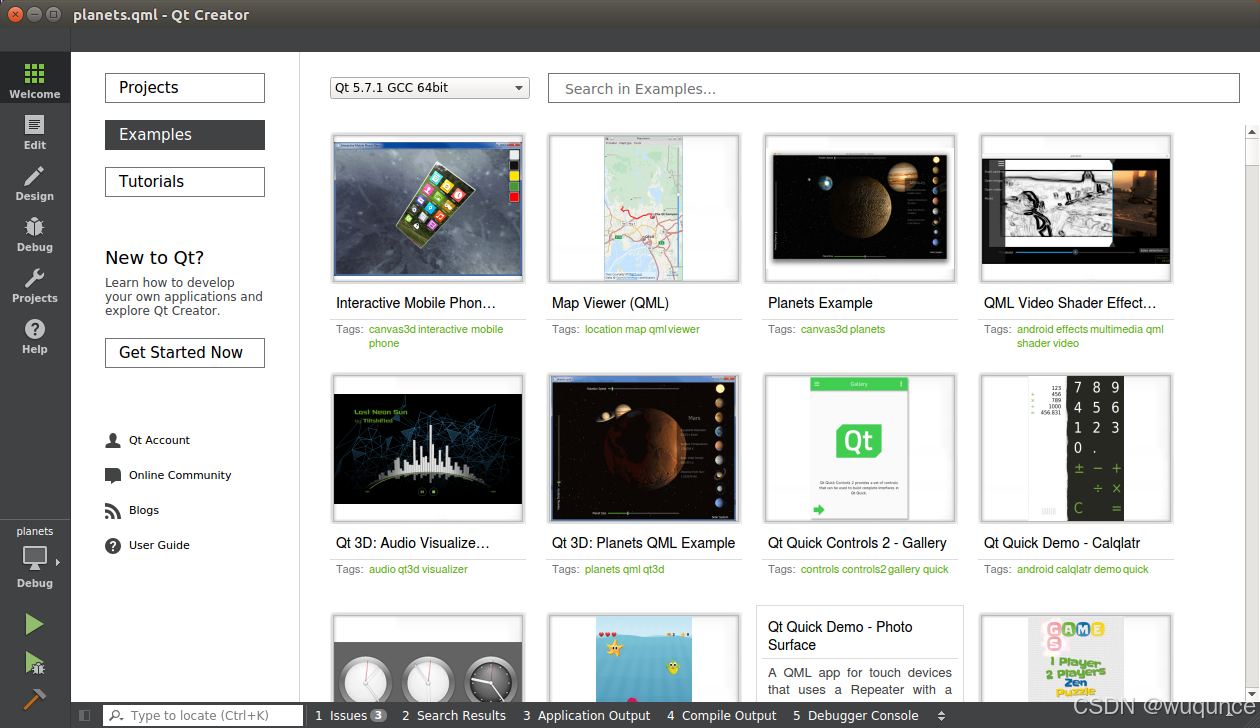Open the Projects page

(x=185, y=88)
